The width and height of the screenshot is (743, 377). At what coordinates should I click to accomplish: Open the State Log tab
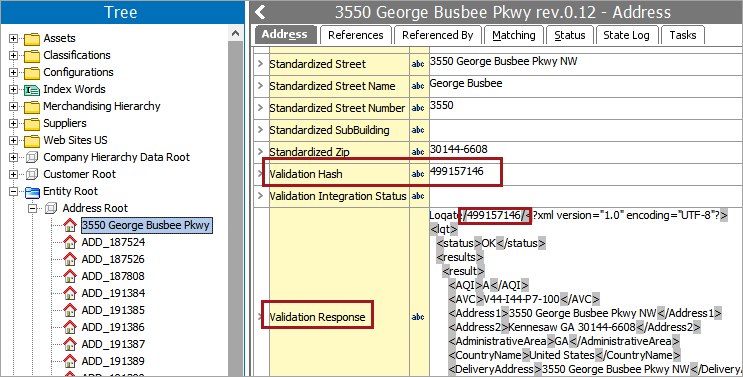pos(626,35)
